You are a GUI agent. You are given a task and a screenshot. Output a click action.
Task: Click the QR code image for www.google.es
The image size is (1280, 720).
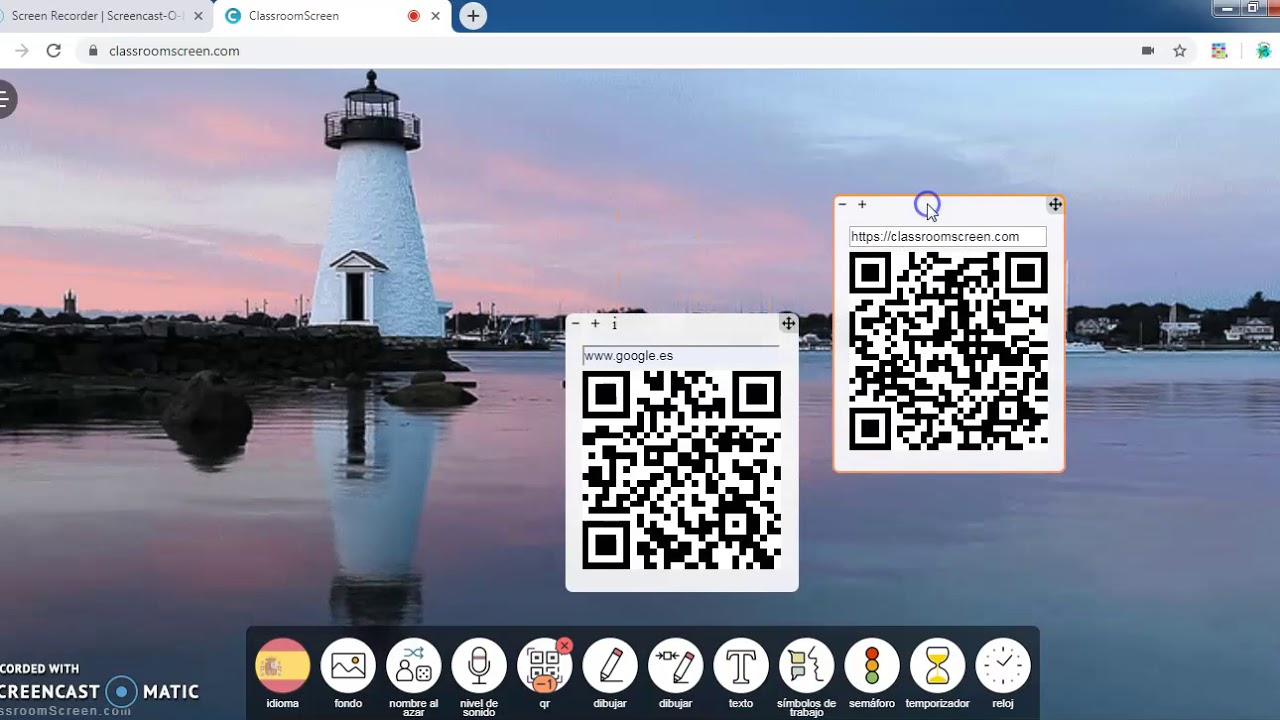point(682,470)
